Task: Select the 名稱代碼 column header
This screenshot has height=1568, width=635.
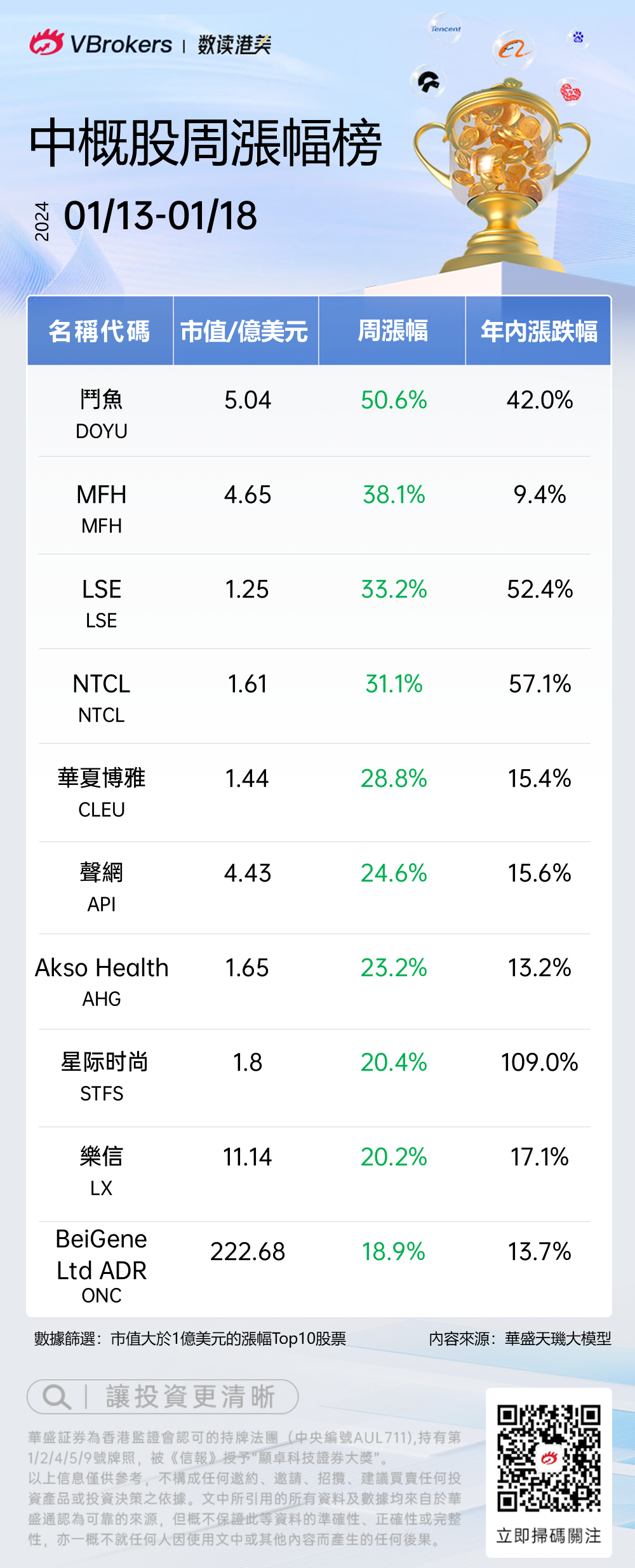Action: (100, 332)
